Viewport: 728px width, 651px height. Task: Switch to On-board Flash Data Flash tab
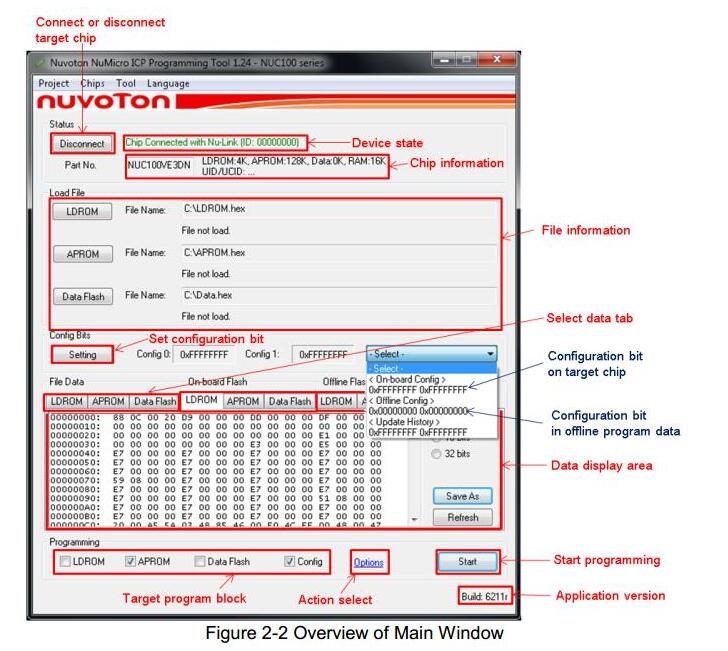(290, 402)
